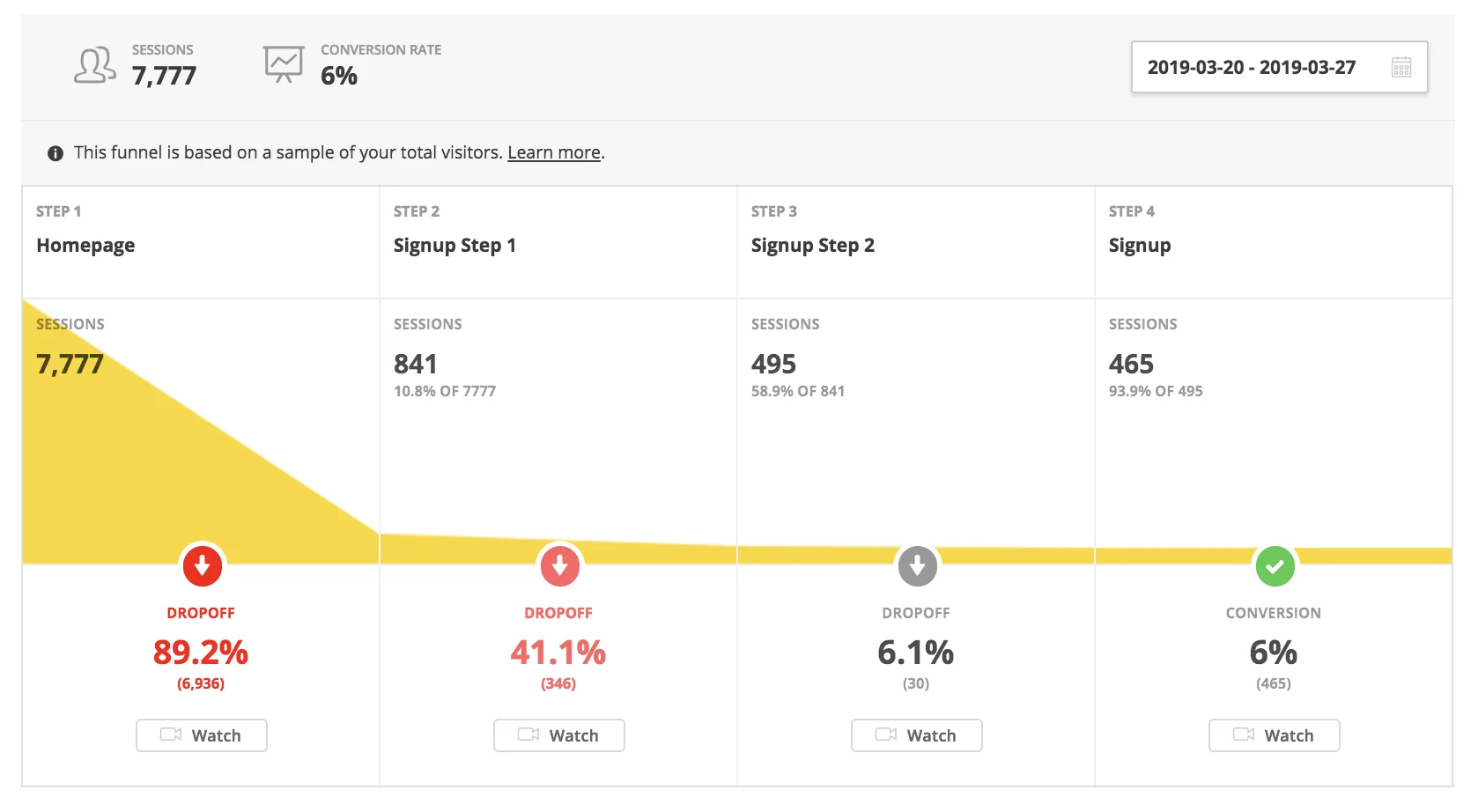Image resolution: width=1478 pixels, height=812 pixels.
Task: Click the 7,777 sessions count under Step 1
Action: [69, 363]
